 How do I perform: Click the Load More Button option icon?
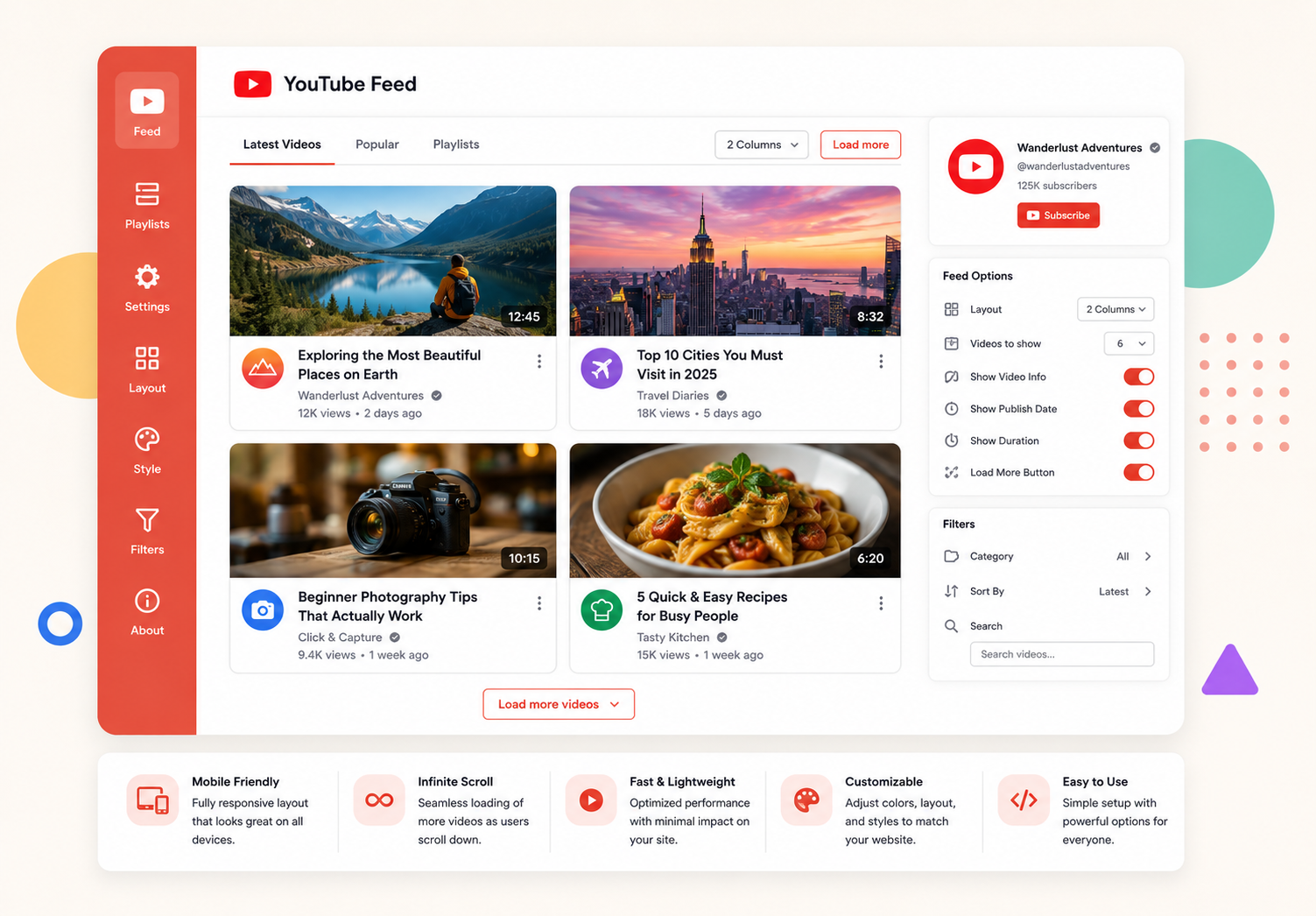952,472
